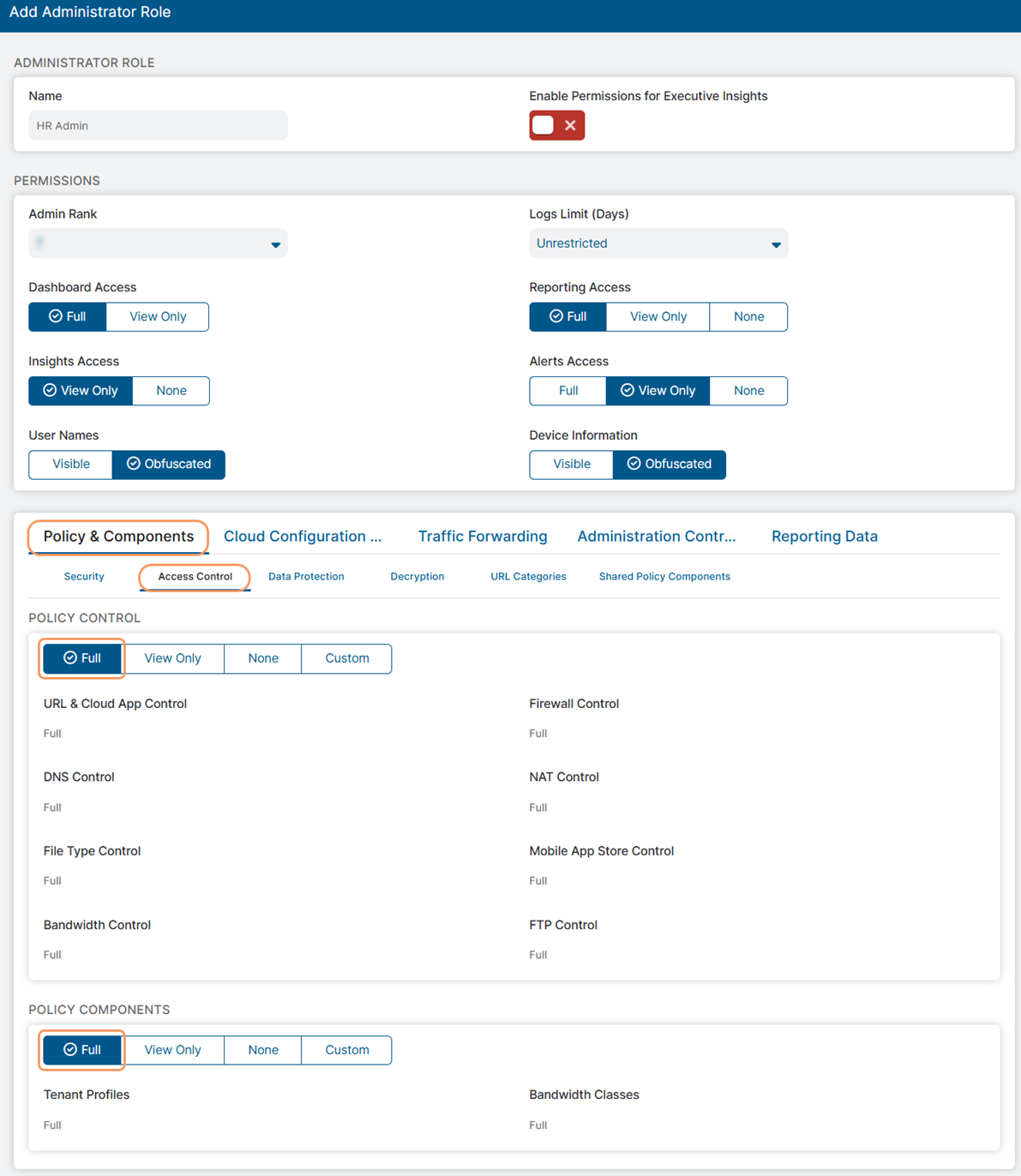
Task: Choose Full for Alerts Access
Action: point(568,391)
